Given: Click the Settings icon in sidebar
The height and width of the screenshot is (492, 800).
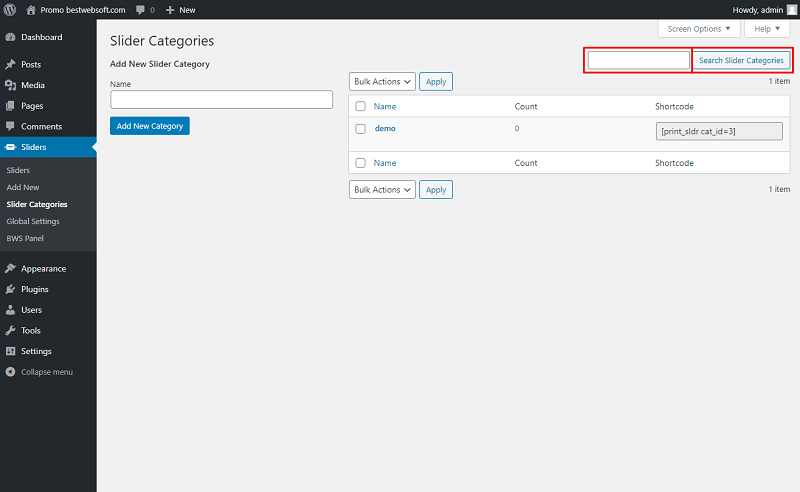Looking at the screenshot, I should pyautogui.click(x=10, y=351).
